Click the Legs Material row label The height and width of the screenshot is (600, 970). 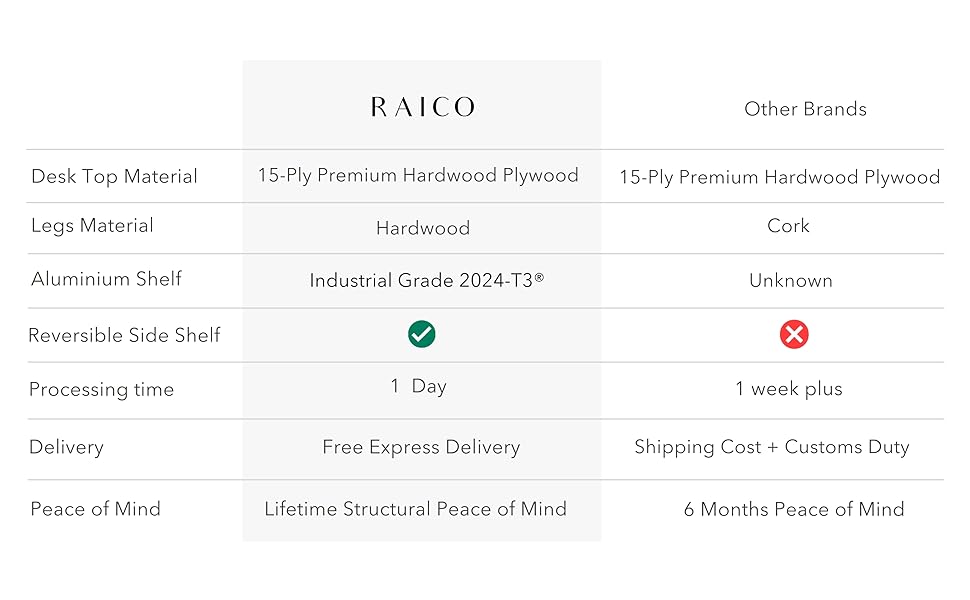click(x=92, y=226)
